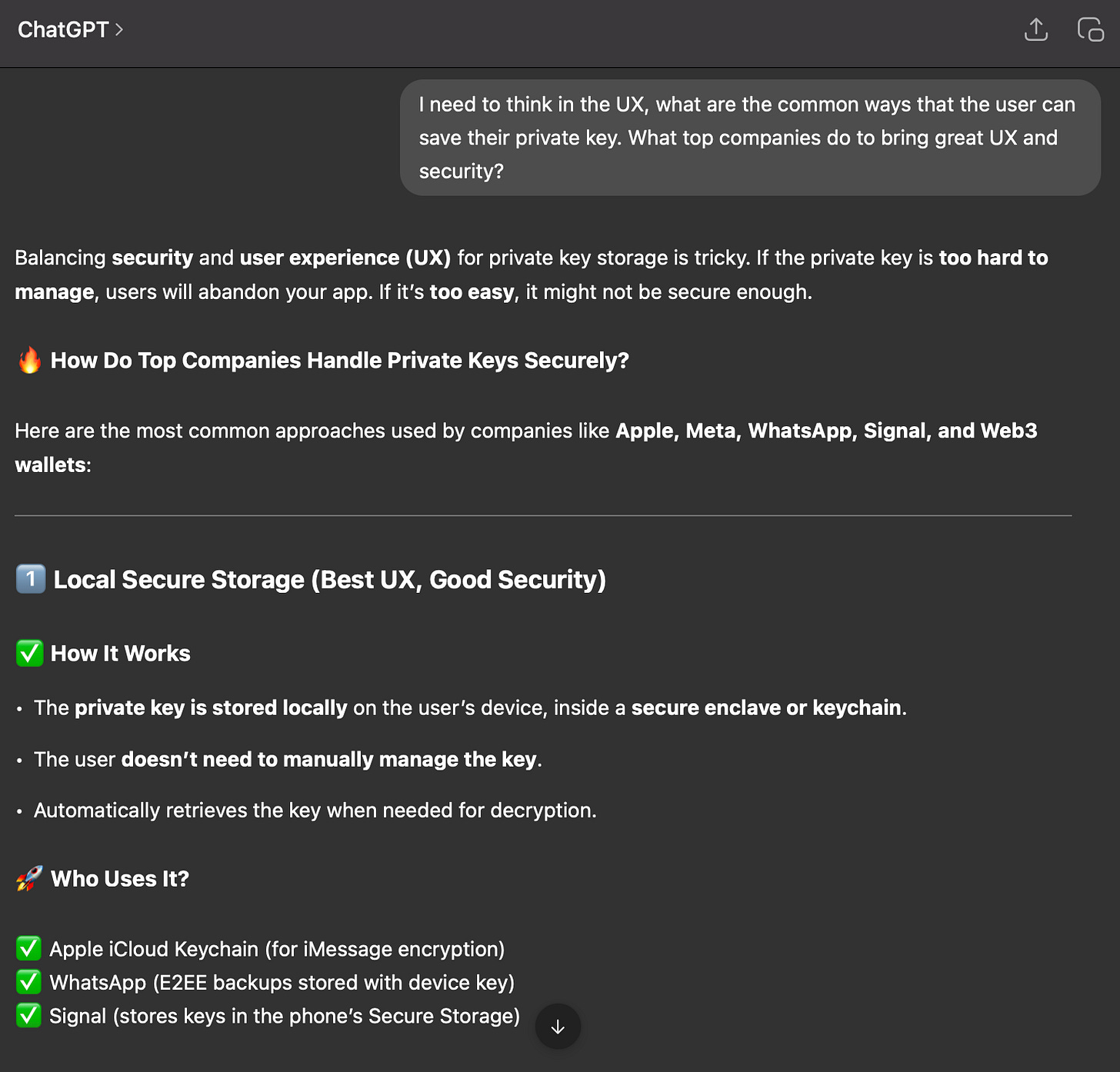Click bold text "user experience (UX)" in intro
The image size is (1120, 1072).
tap(345, 258)
